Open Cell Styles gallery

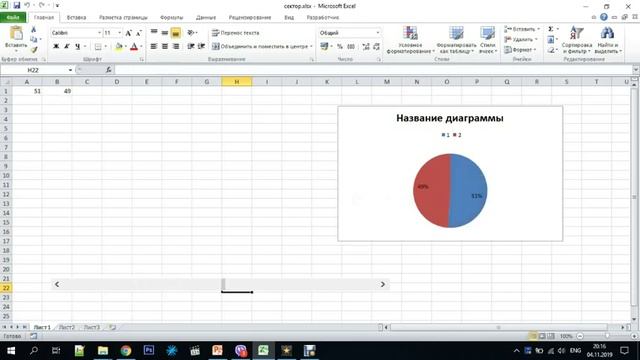click(487, 40)
